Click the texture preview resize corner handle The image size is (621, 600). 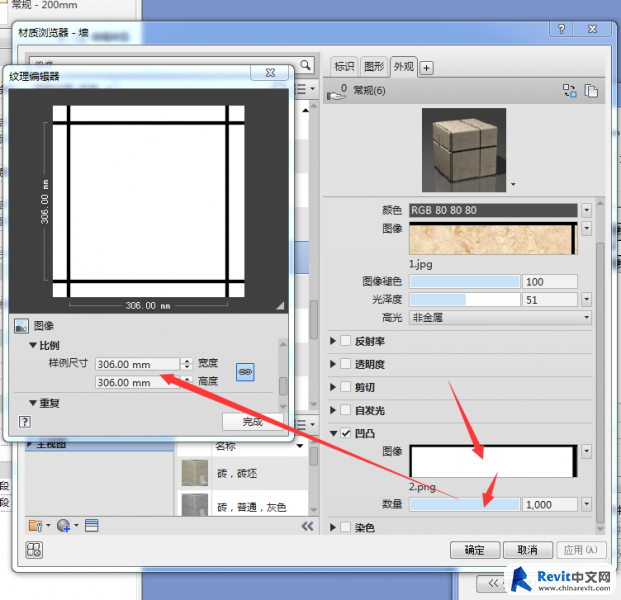(280, 305)
